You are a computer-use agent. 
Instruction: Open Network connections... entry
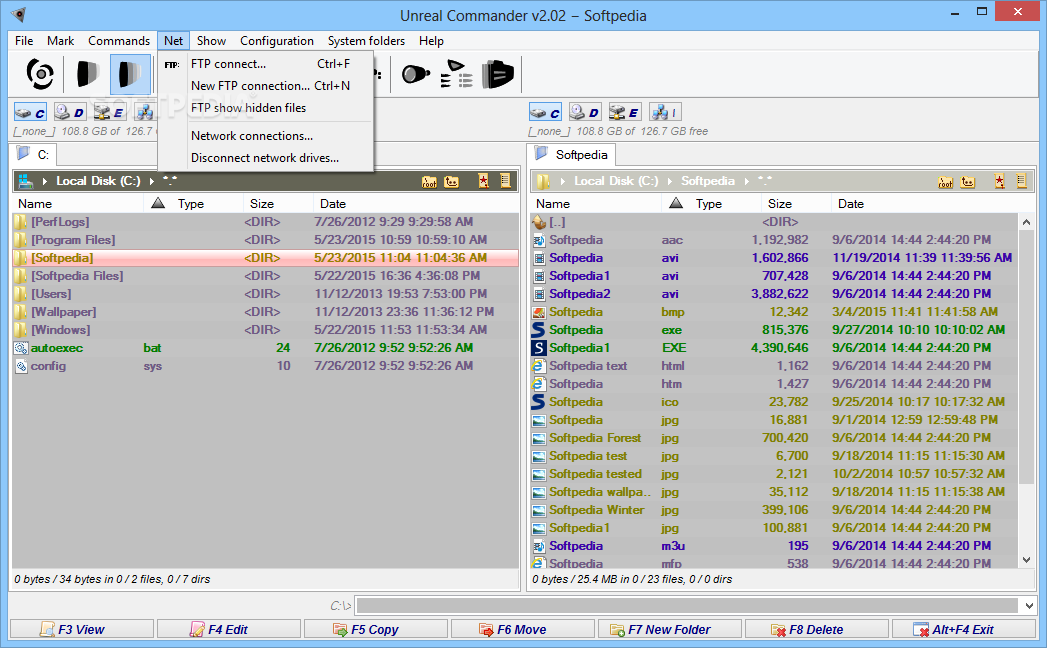click(266, 136)
